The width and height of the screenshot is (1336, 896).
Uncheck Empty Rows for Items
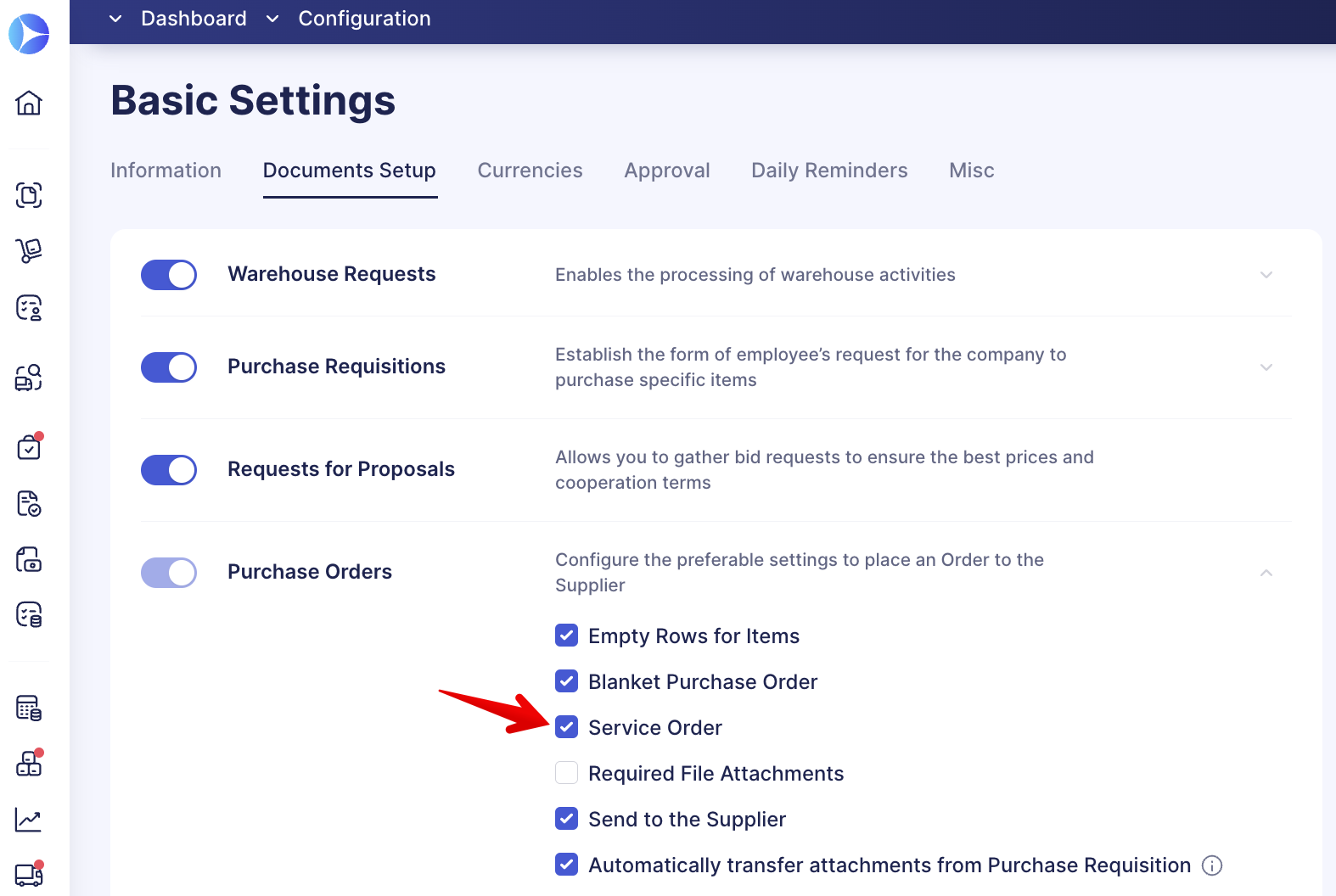(566, 635)
